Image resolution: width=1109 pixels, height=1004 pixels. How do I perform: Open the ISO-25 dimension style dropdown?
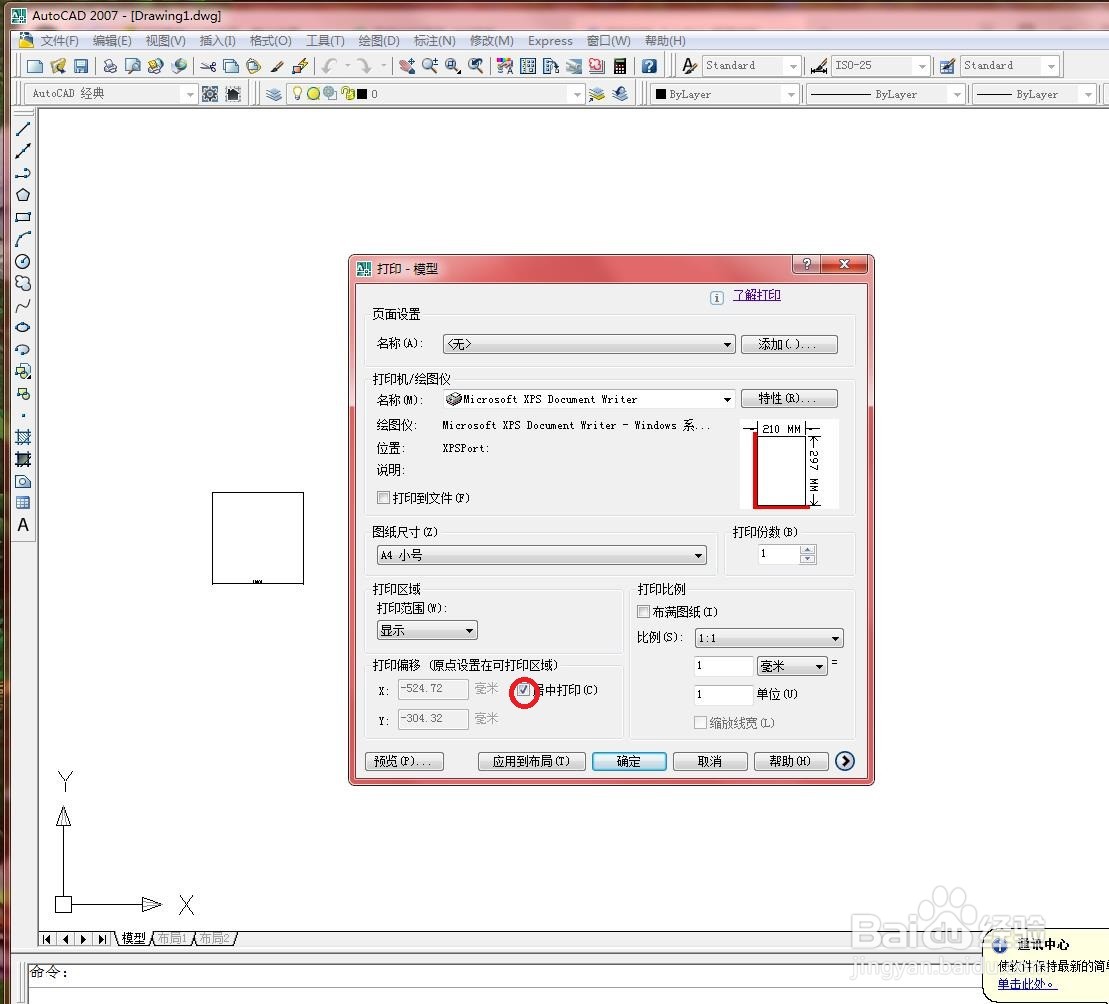879,66
